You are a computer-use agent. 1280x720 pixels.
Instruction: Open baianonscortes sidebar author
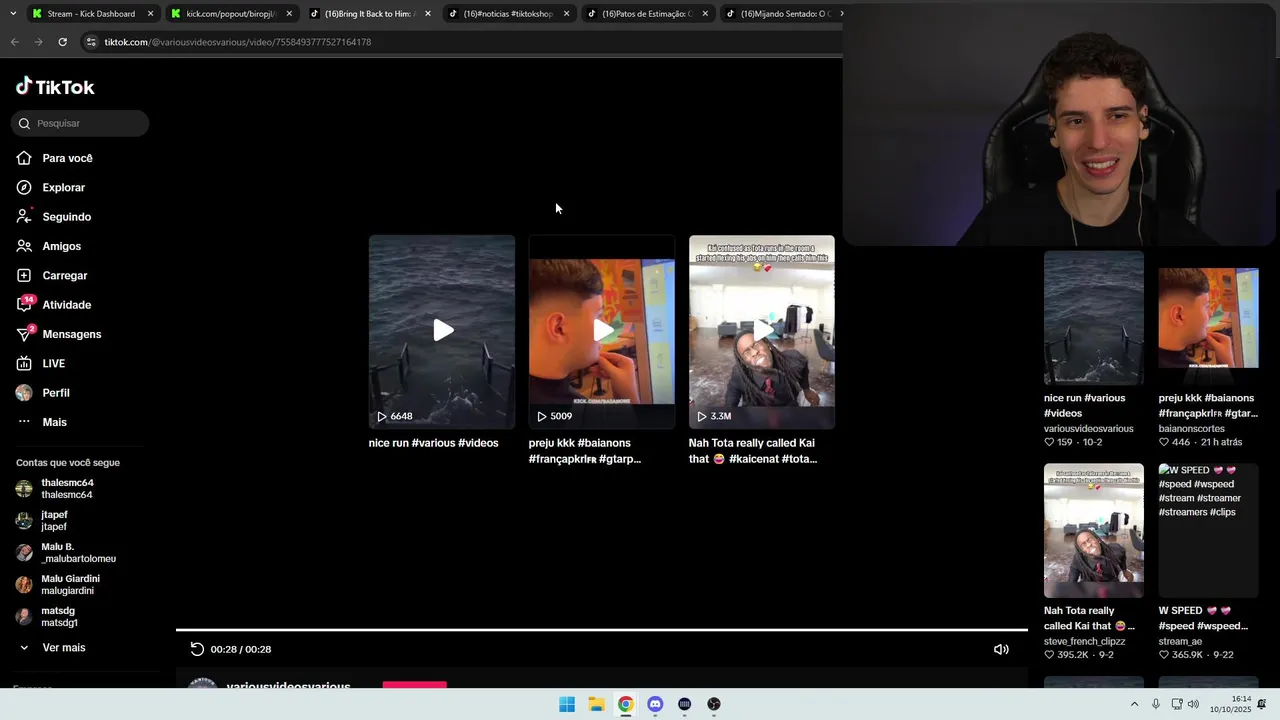coord(1191,428)
